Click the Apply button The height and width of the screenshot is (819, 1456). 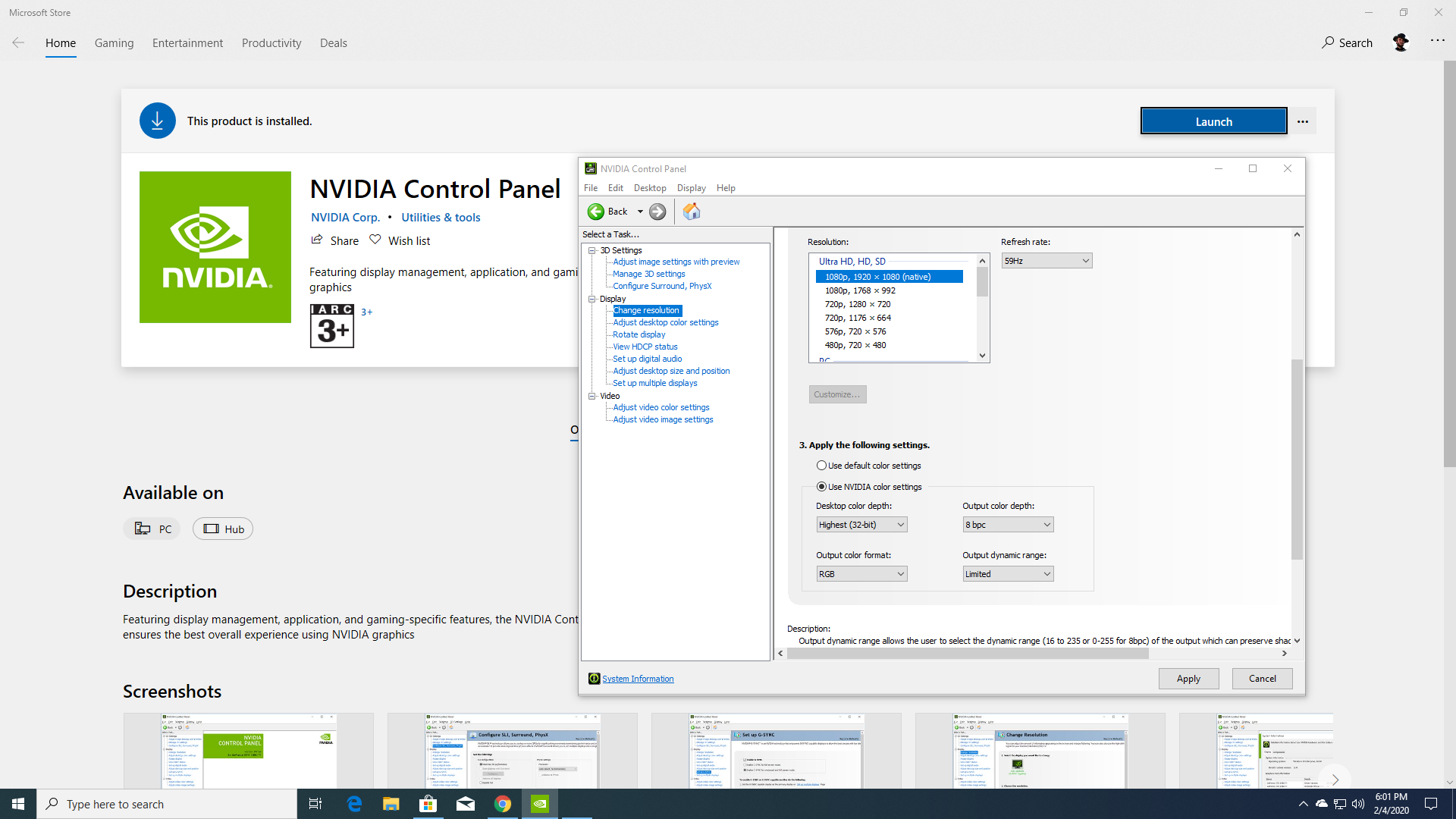[x=1188, y=679]
